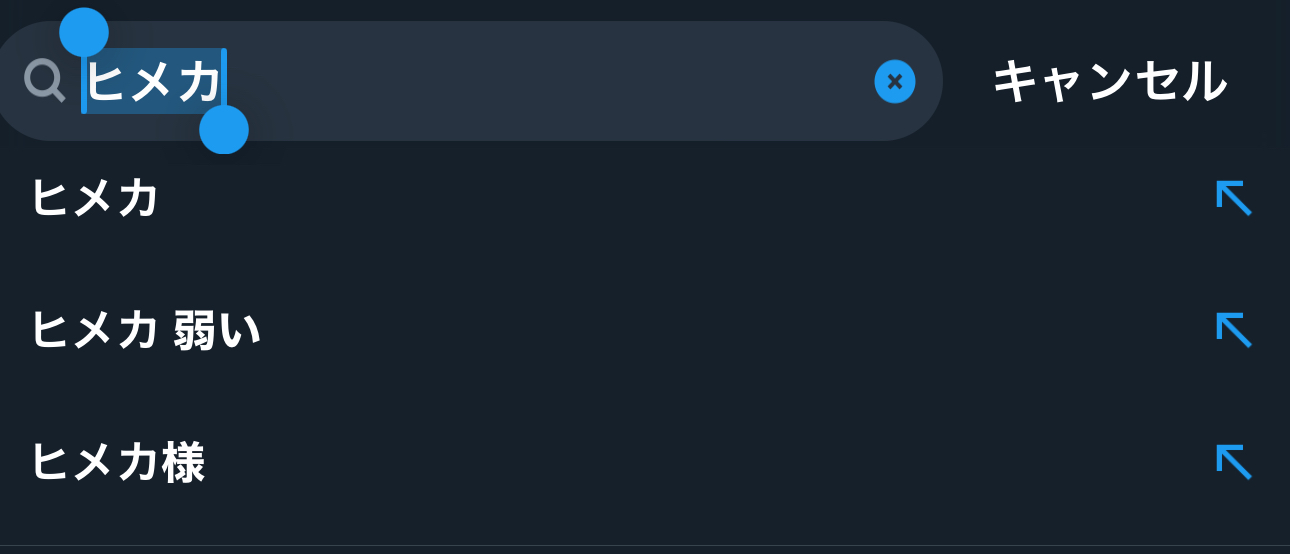Insert ヒメカ 弱い using its arrow icon
The width and height of the screenshot is (1290, 554).
[x=1234, y=330]
